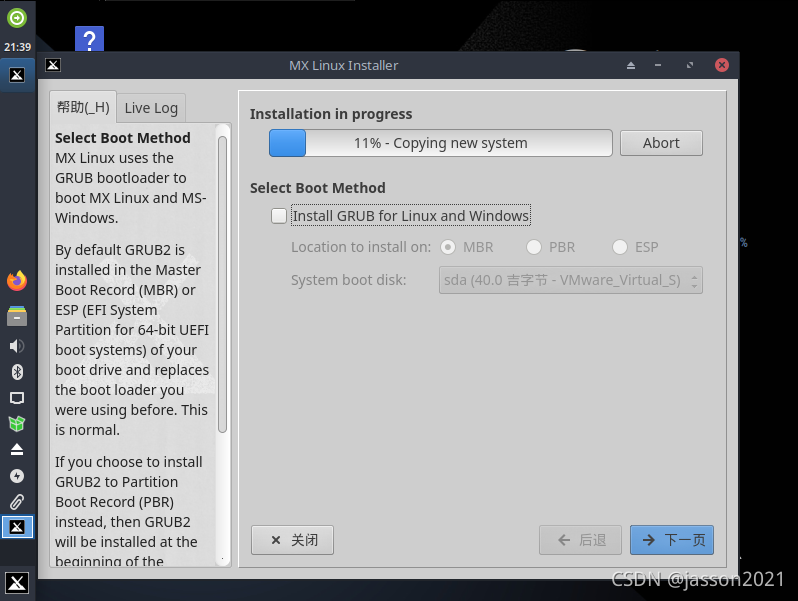Click the MX Linux Installer window title

coord(344,66)
